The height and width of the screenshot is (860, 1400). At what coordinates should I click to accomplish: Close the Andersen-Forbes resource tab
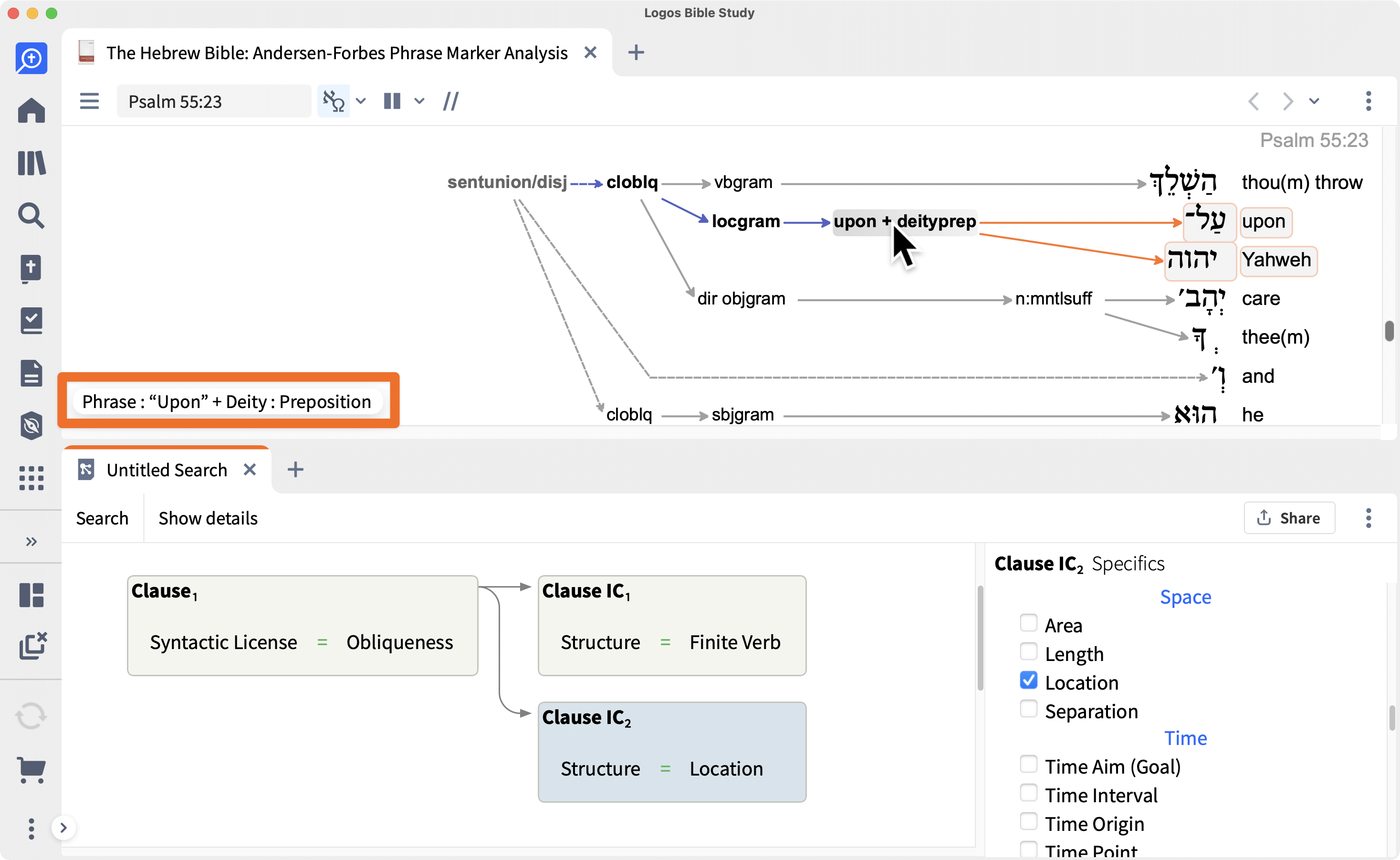click(x=590, y=52)
